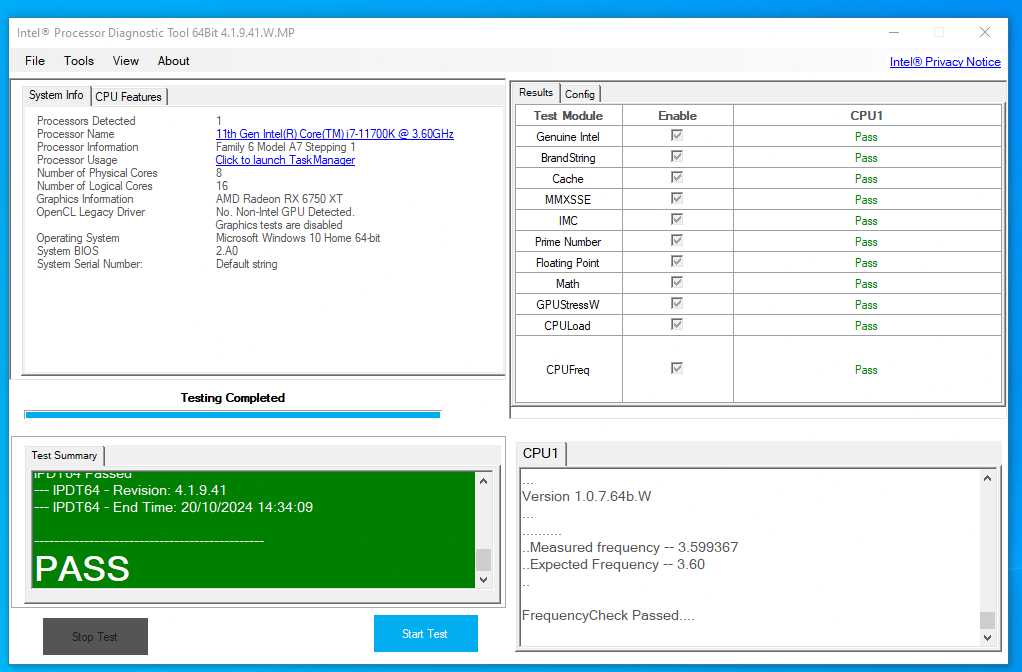Click the Floating Point test module cell
This screenshot has height=672, width=1022.
coord(568,263)
